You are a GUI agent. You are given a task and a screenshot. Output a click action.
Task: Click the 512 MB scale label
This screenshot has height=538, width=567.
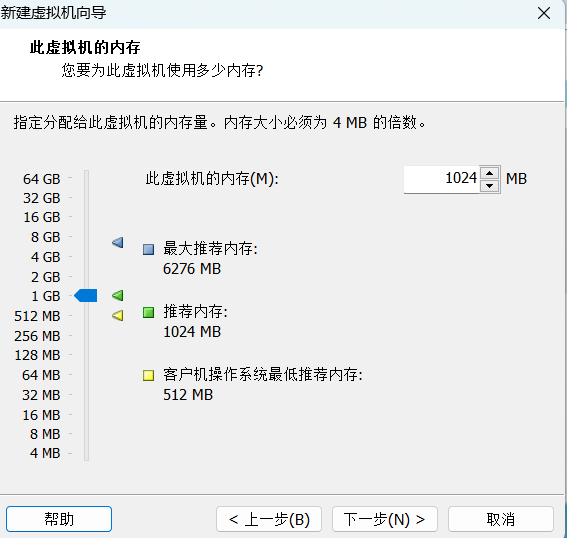[37, 316]
